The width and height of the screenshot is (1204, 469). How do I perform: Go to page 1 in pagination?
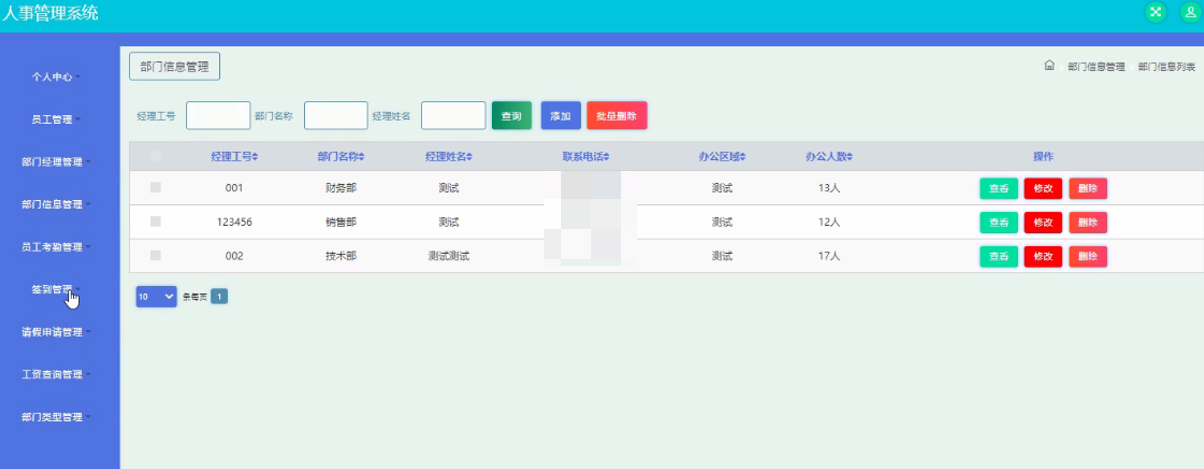pos(220,296)
